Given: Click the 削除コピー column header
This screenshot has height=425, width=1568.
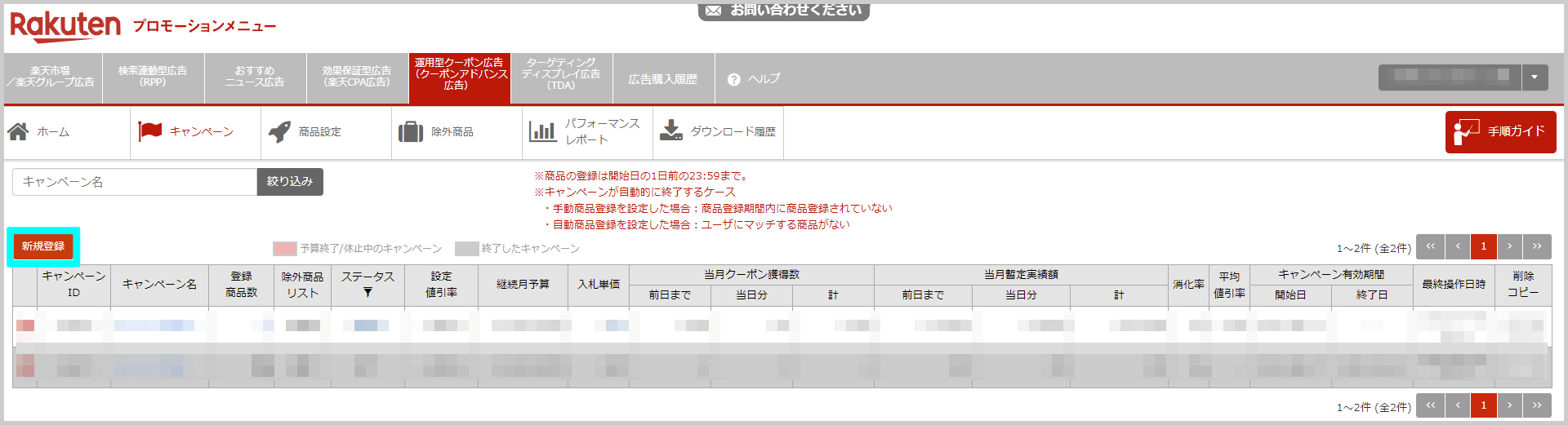Looking at the screenshot, I should (x=1523, y=285).
